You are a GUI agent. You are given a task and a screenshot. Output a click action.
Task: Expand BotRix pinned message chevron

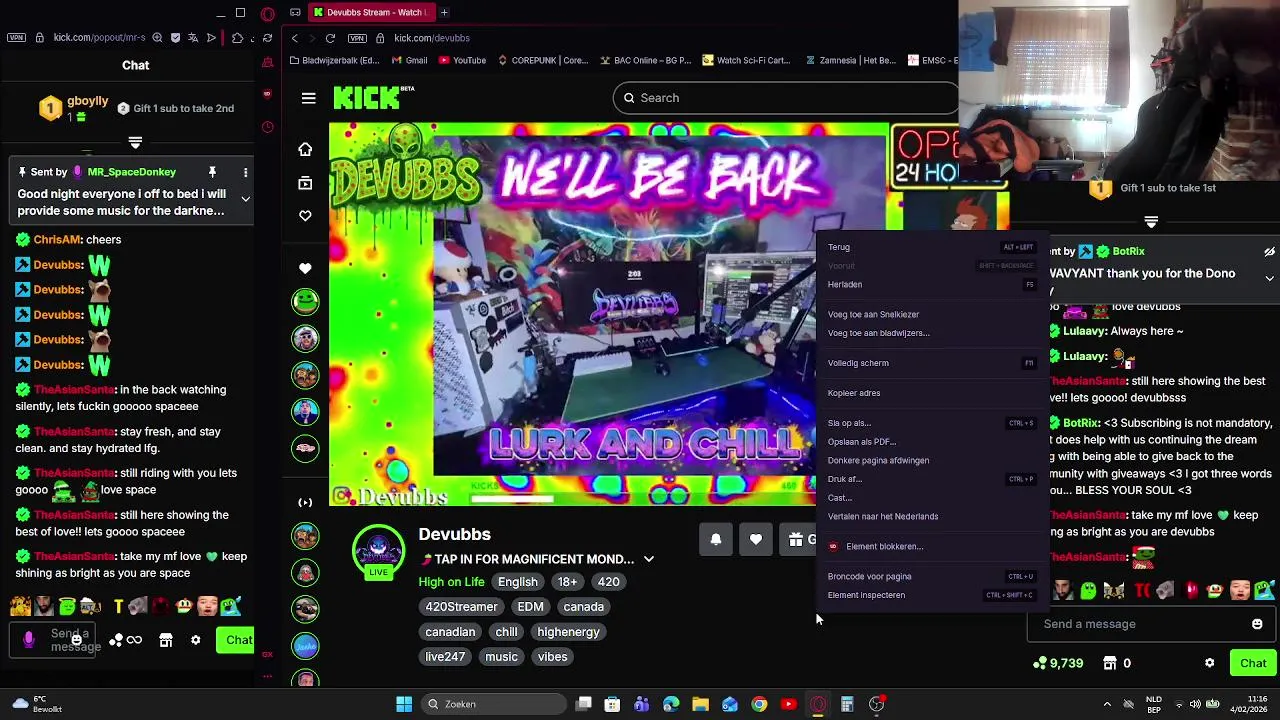[x=1269, y=278]
